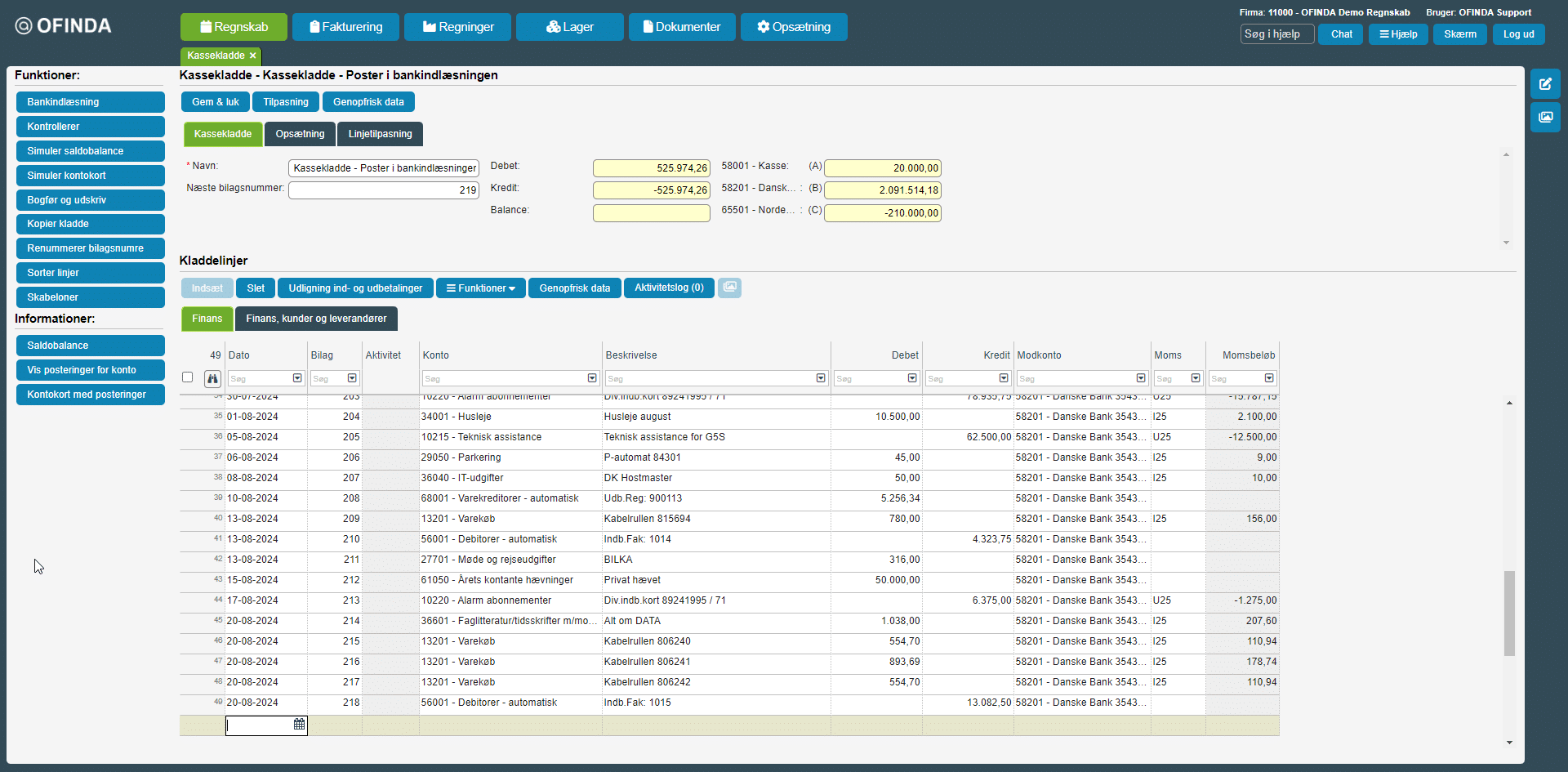1568x772 pixels.
Task: Close the Kassekladde tab with the X
Action: (253, 56)
